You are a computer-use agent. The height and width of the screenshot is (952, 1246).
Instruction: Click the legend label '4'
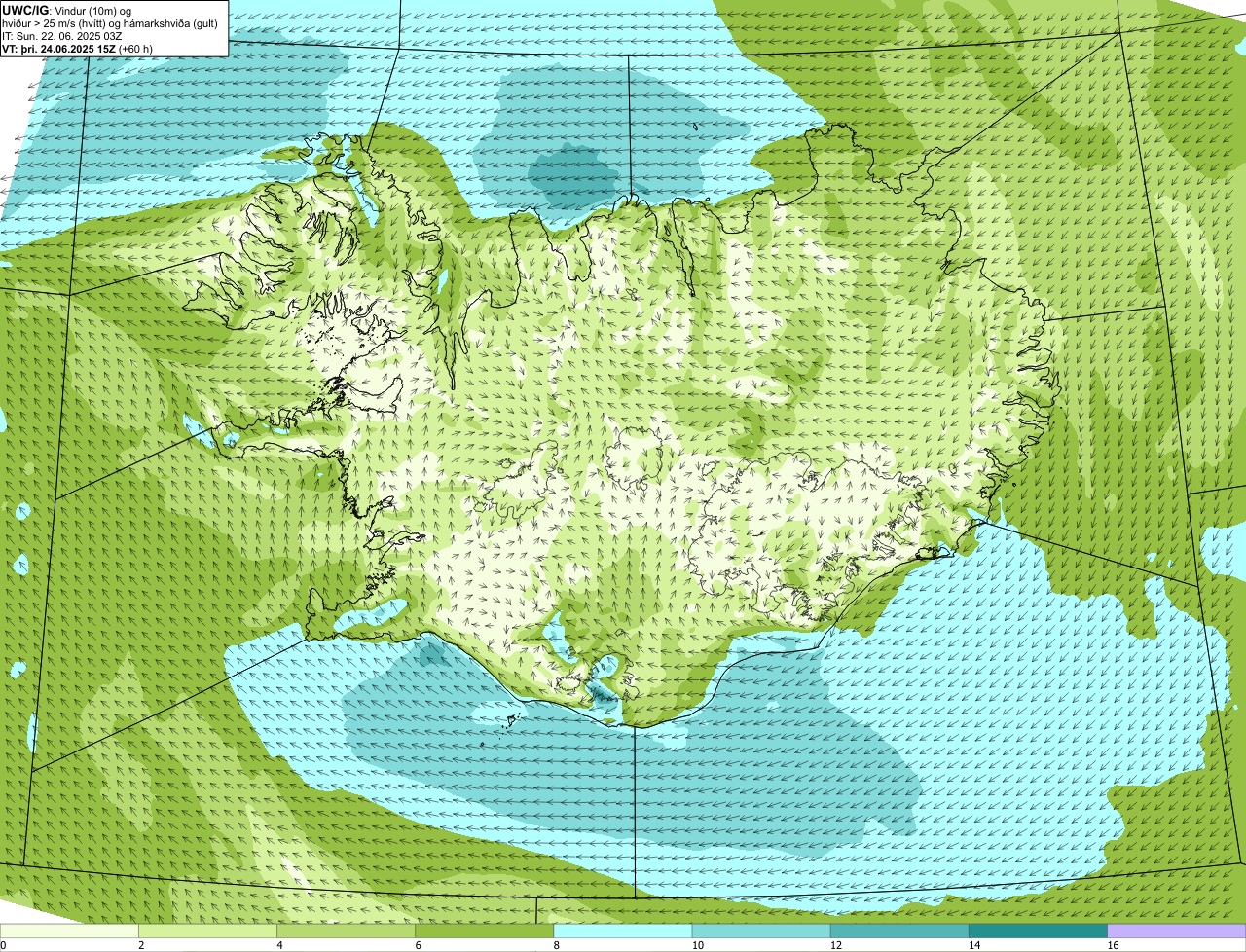279,945
